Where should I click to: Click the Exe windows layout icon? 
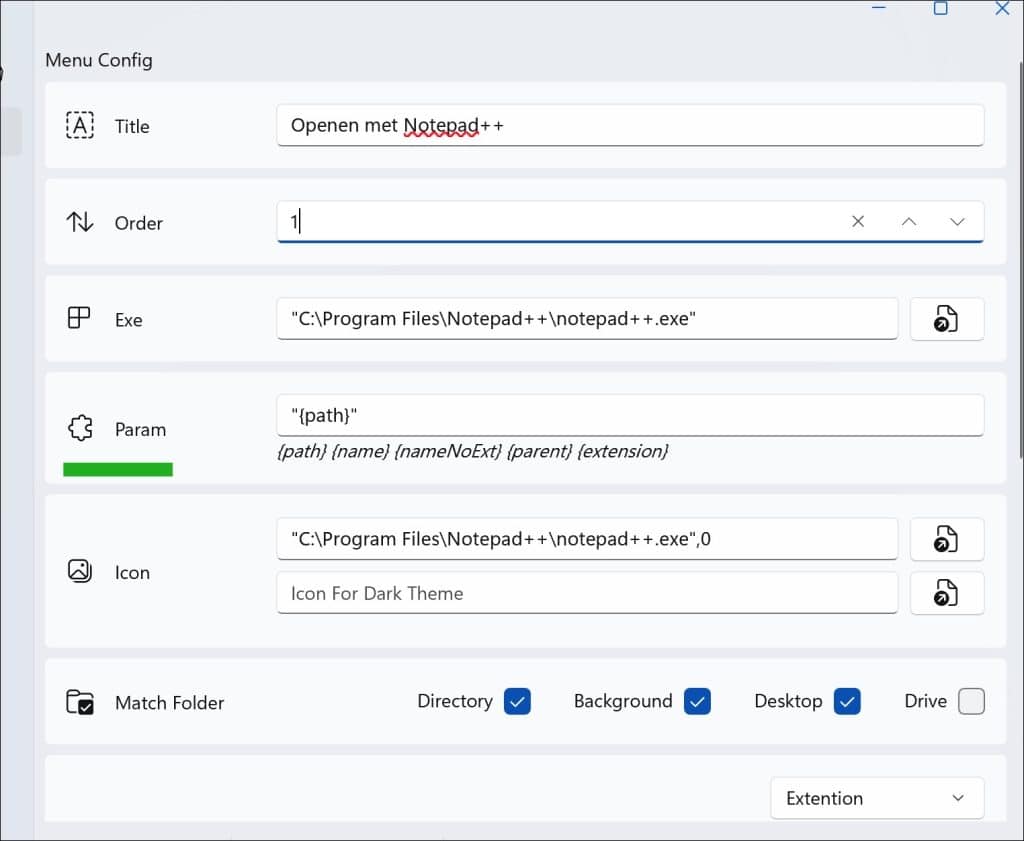pos(79,319)
